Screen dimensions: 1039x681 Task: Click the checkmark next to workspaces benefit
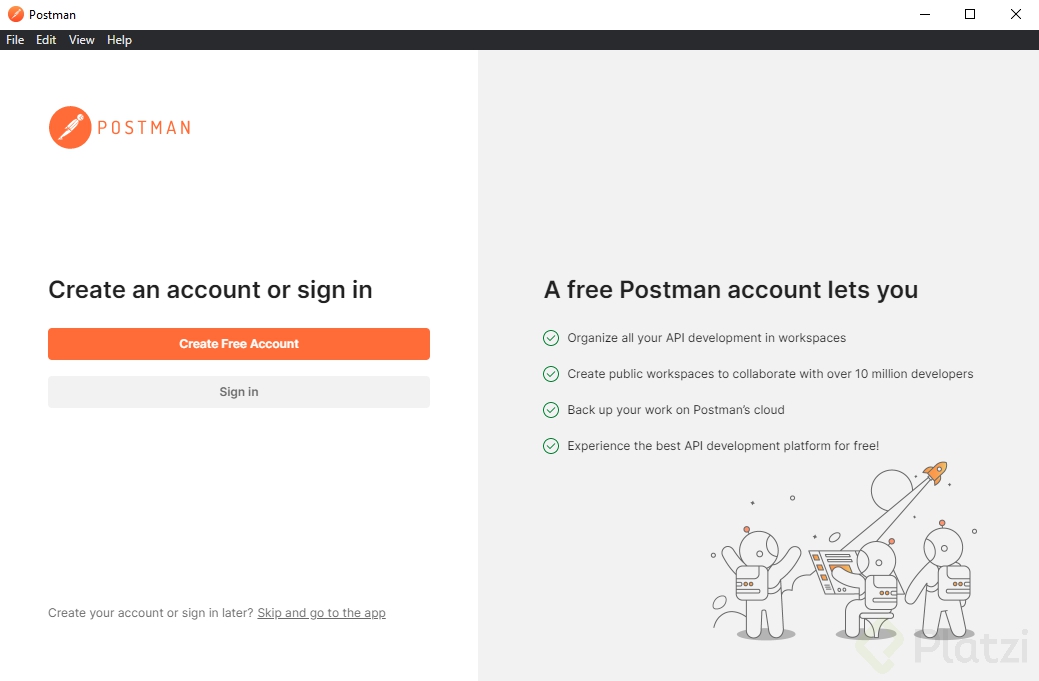click(551, 338)
